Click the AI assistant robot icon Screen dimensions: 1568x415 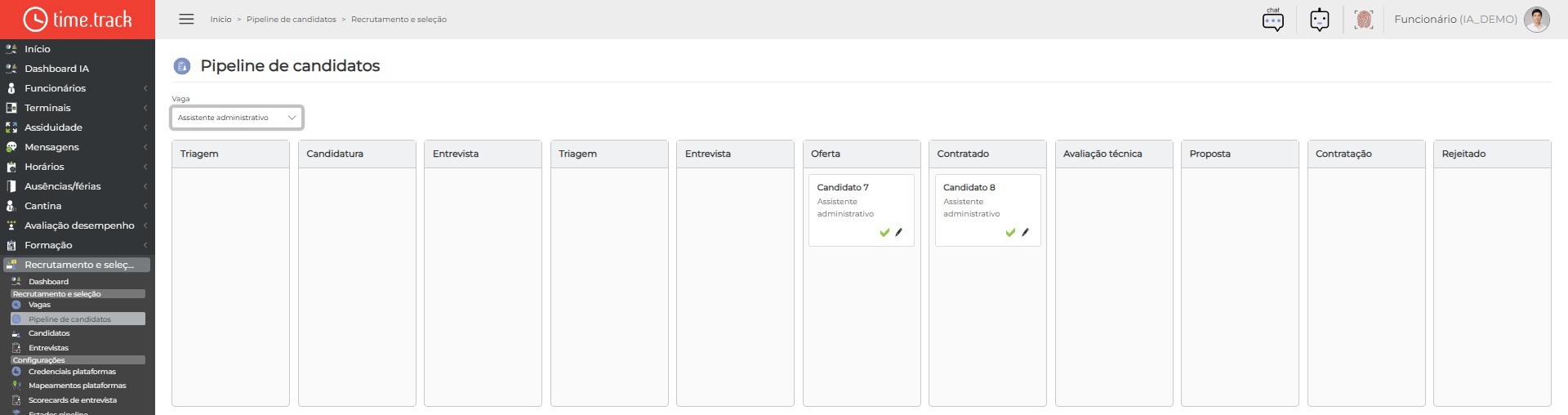coord(1320,20)
